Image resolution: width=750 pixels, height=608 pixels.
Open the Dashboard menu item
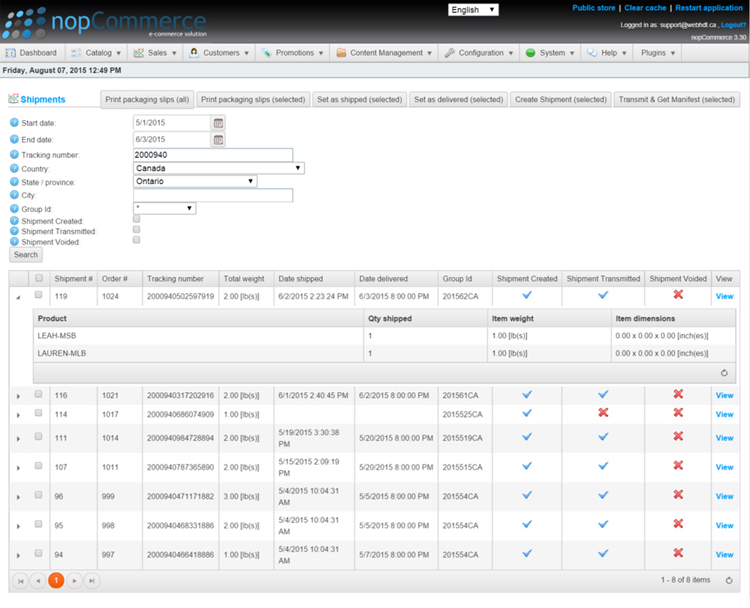pos(32,53)
